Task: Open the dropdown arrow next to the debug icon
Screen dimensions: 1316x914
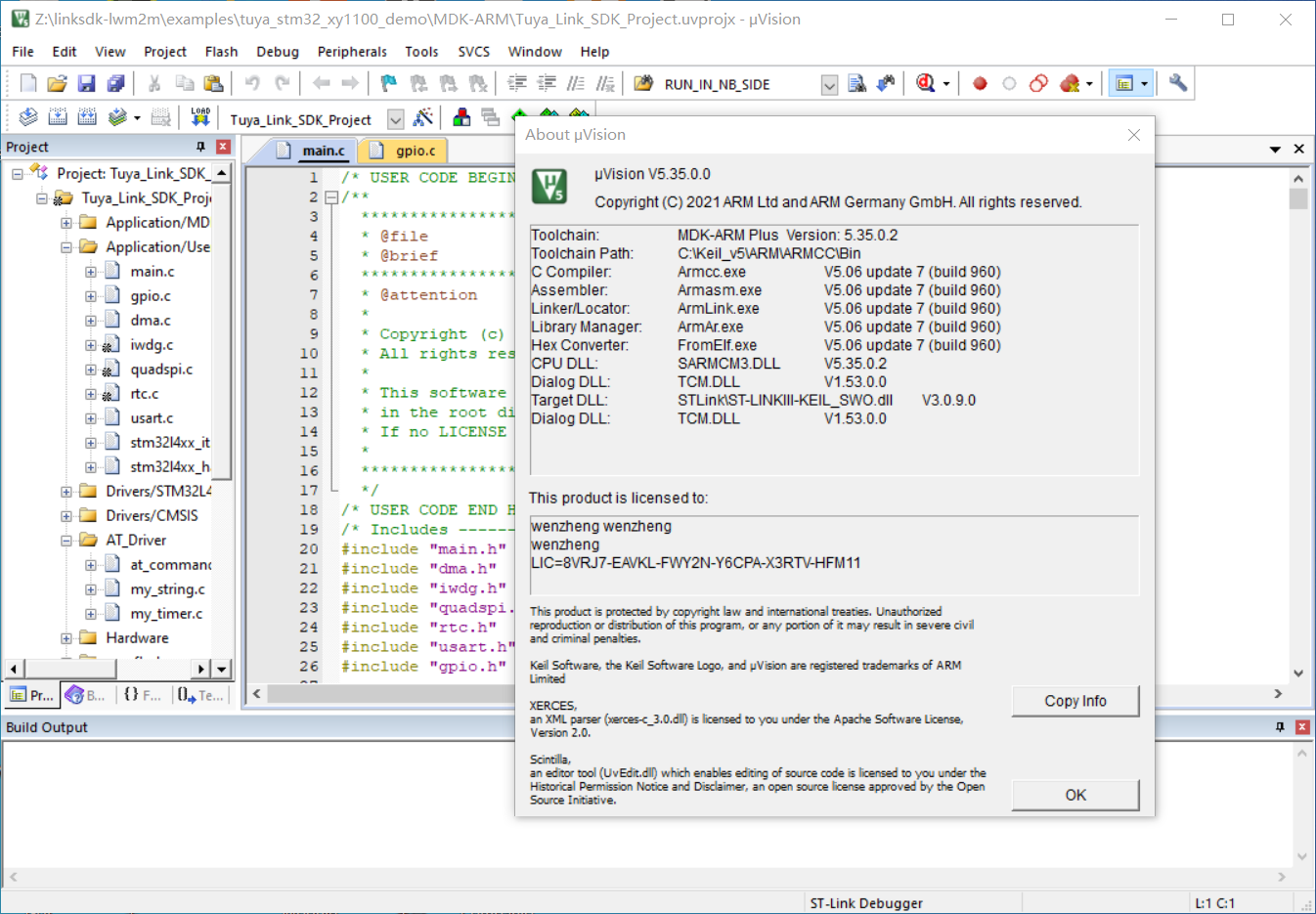Action: click(945, 84)
